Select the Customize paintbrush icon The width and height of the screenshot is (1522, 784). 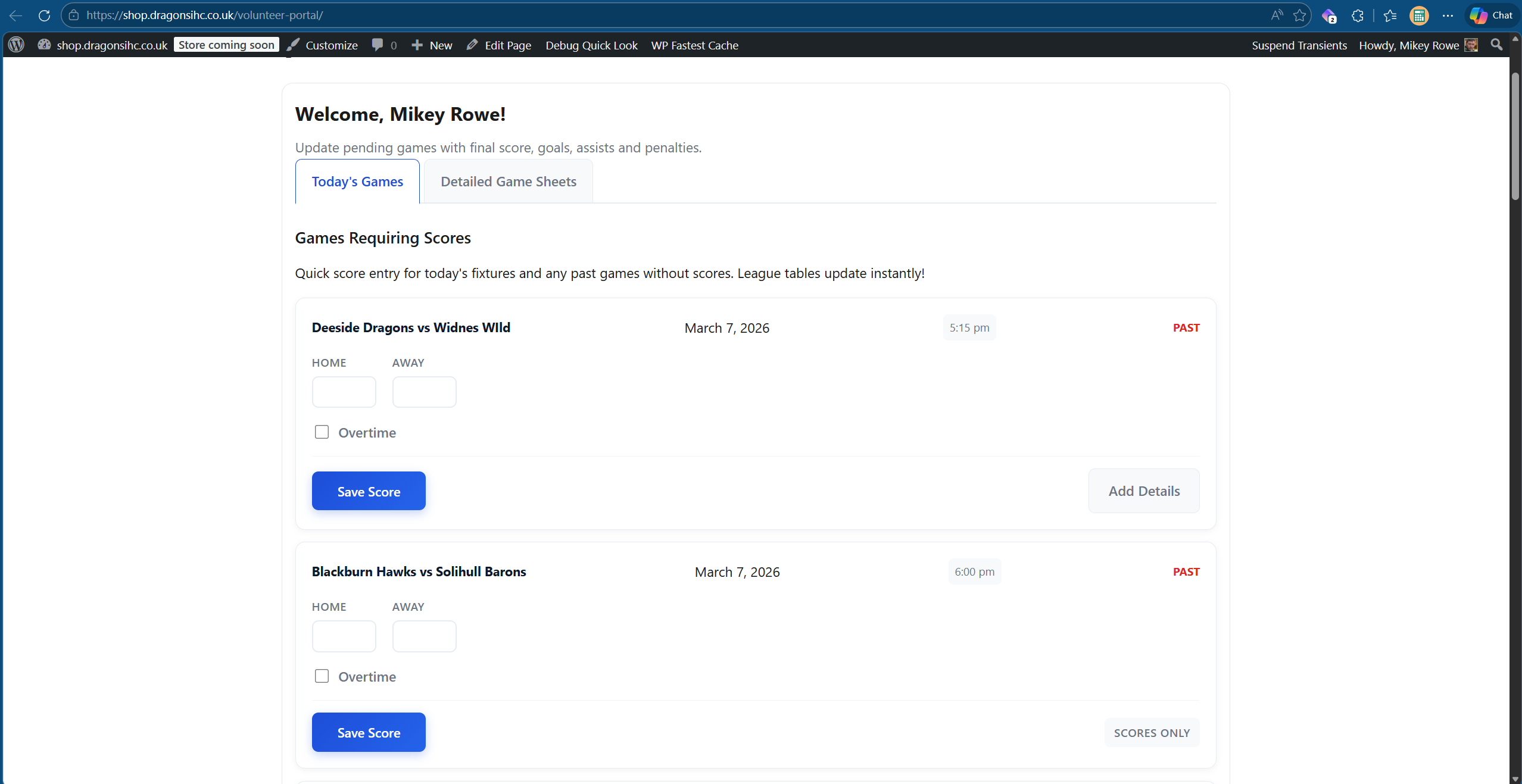tap(294, 45)
